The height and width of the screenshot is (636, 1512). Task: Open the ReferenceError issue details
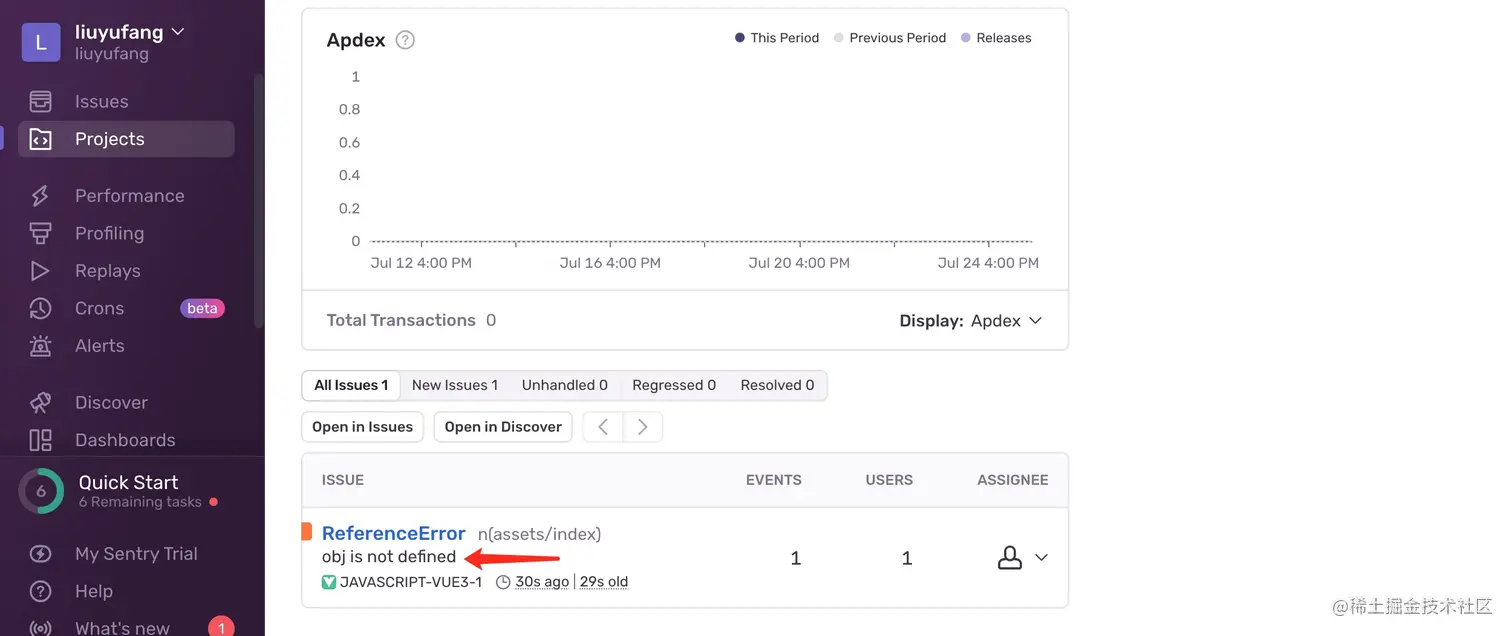point(393,532)
